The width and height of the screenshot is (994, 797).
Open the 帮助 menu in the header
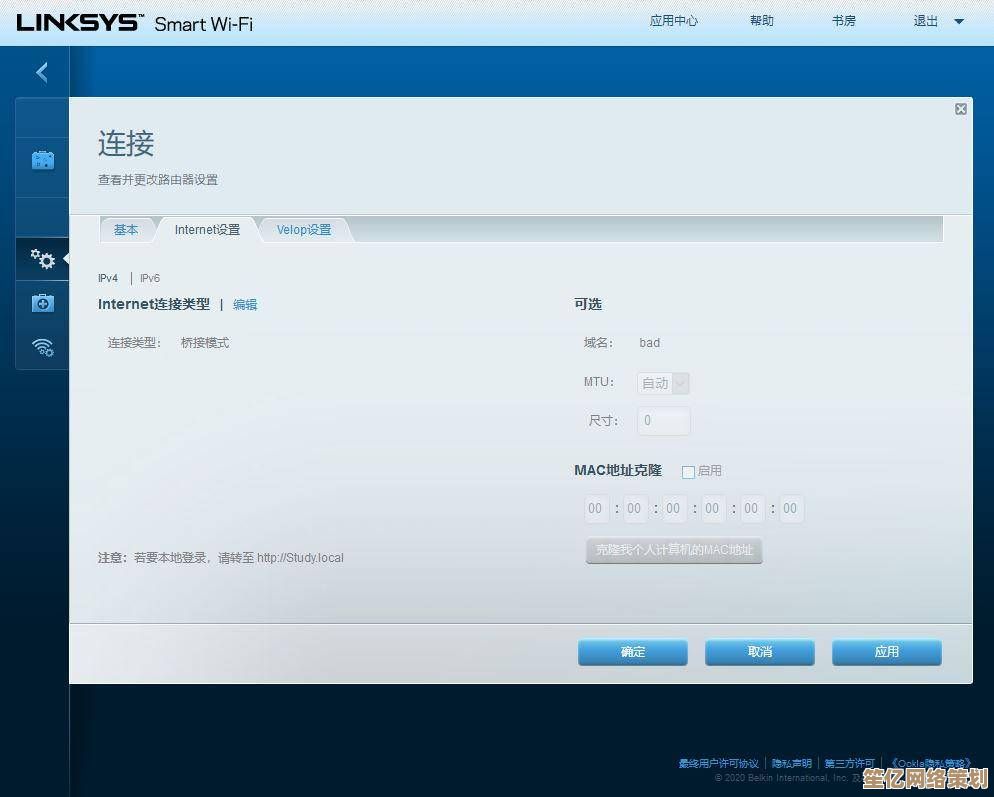coord(762,21)
